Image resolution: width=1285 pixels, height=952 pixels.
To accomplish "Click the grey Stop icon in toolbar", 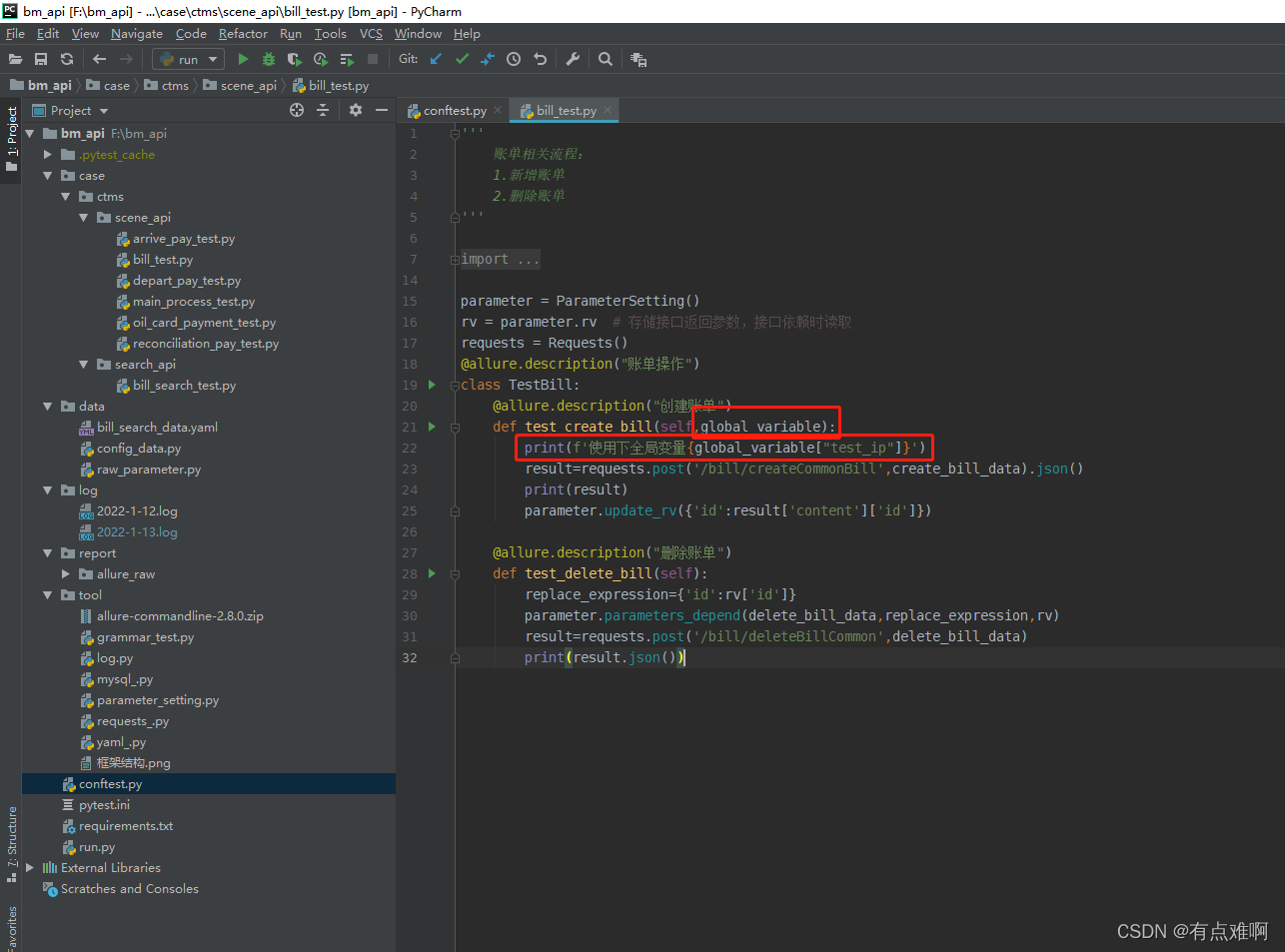I will click(x=373, y=60).
